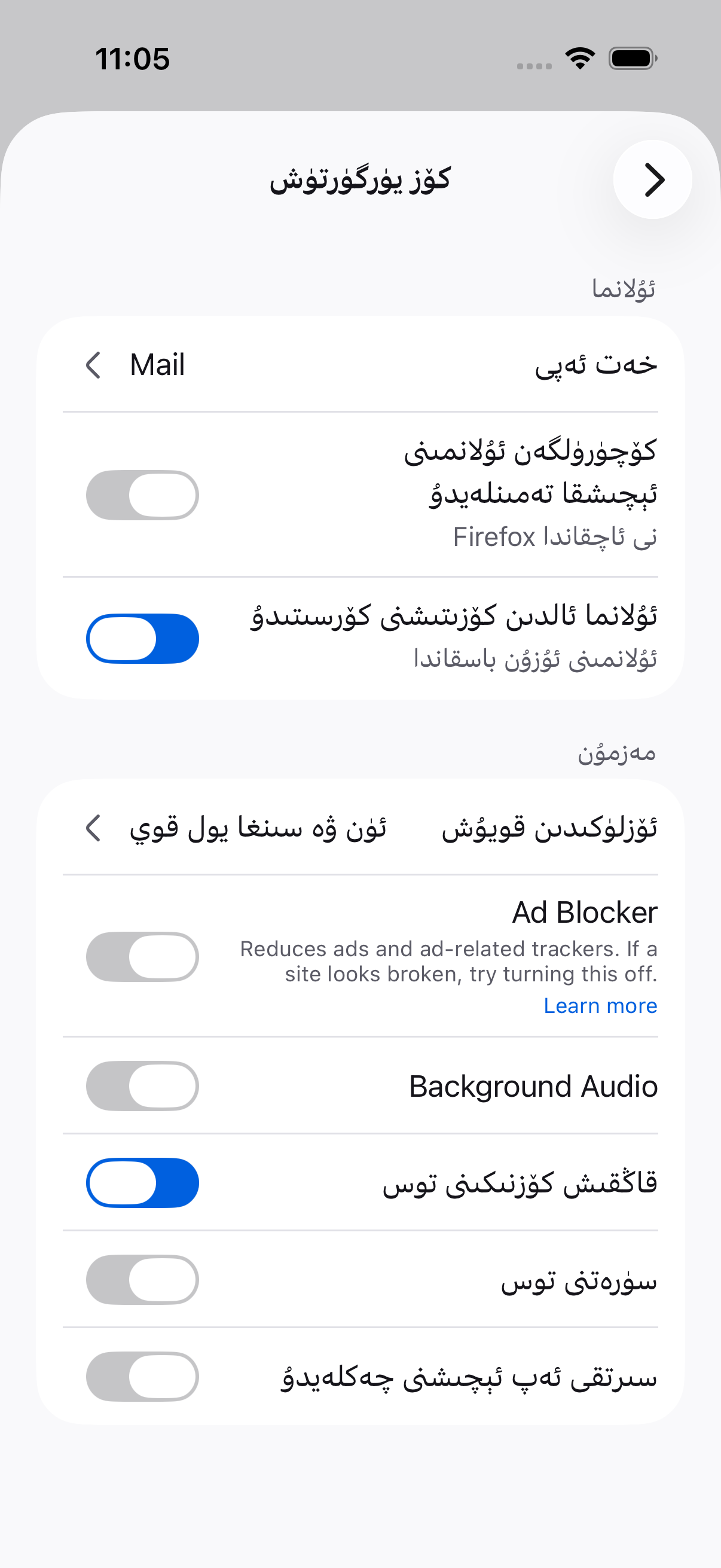Tap the back arrow in the header

pyautogui.click(x=653, y=179)
